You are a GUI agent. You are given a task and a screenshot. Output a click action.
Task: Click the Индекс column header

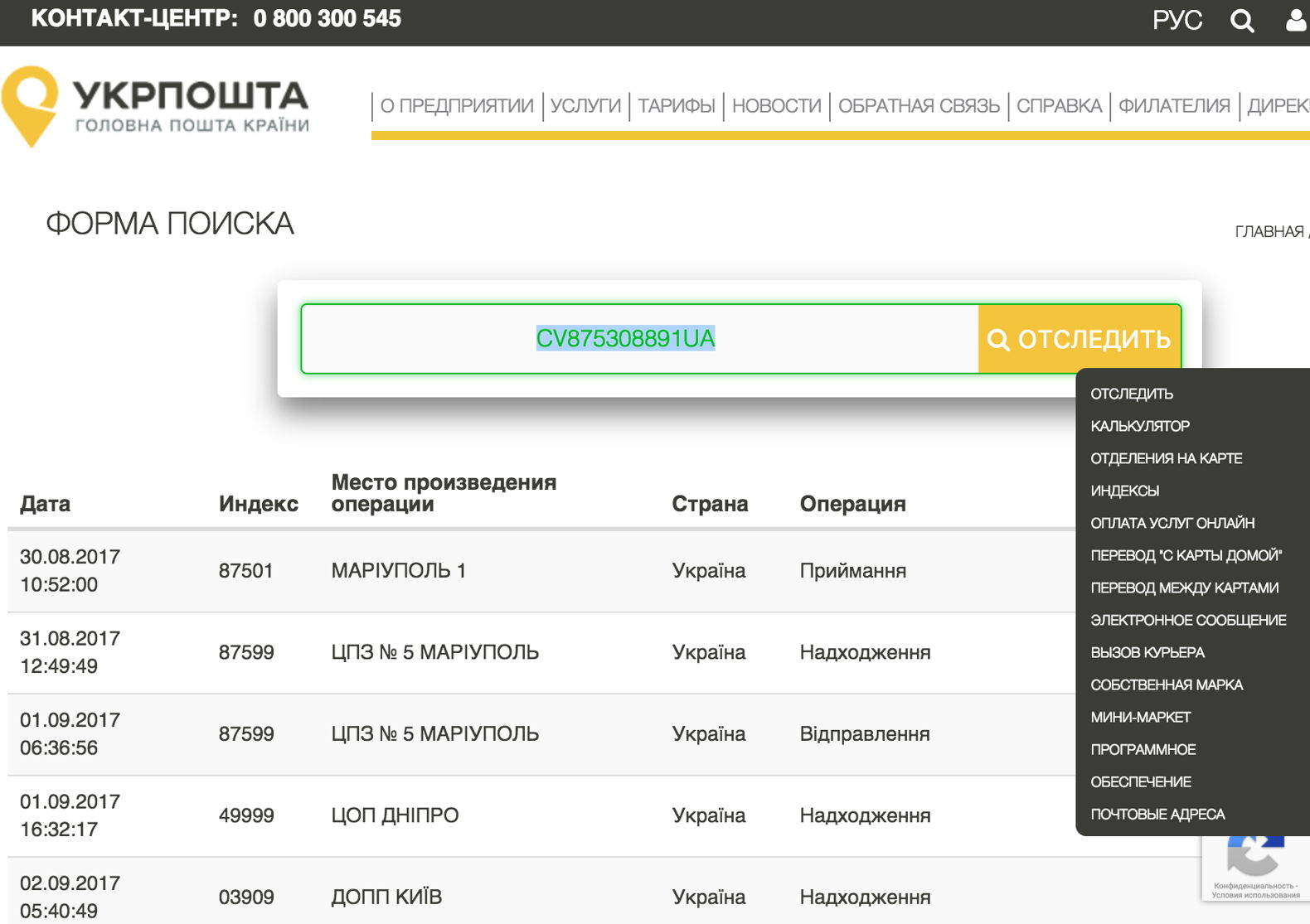pyautogui.click(x=259, y=504)
